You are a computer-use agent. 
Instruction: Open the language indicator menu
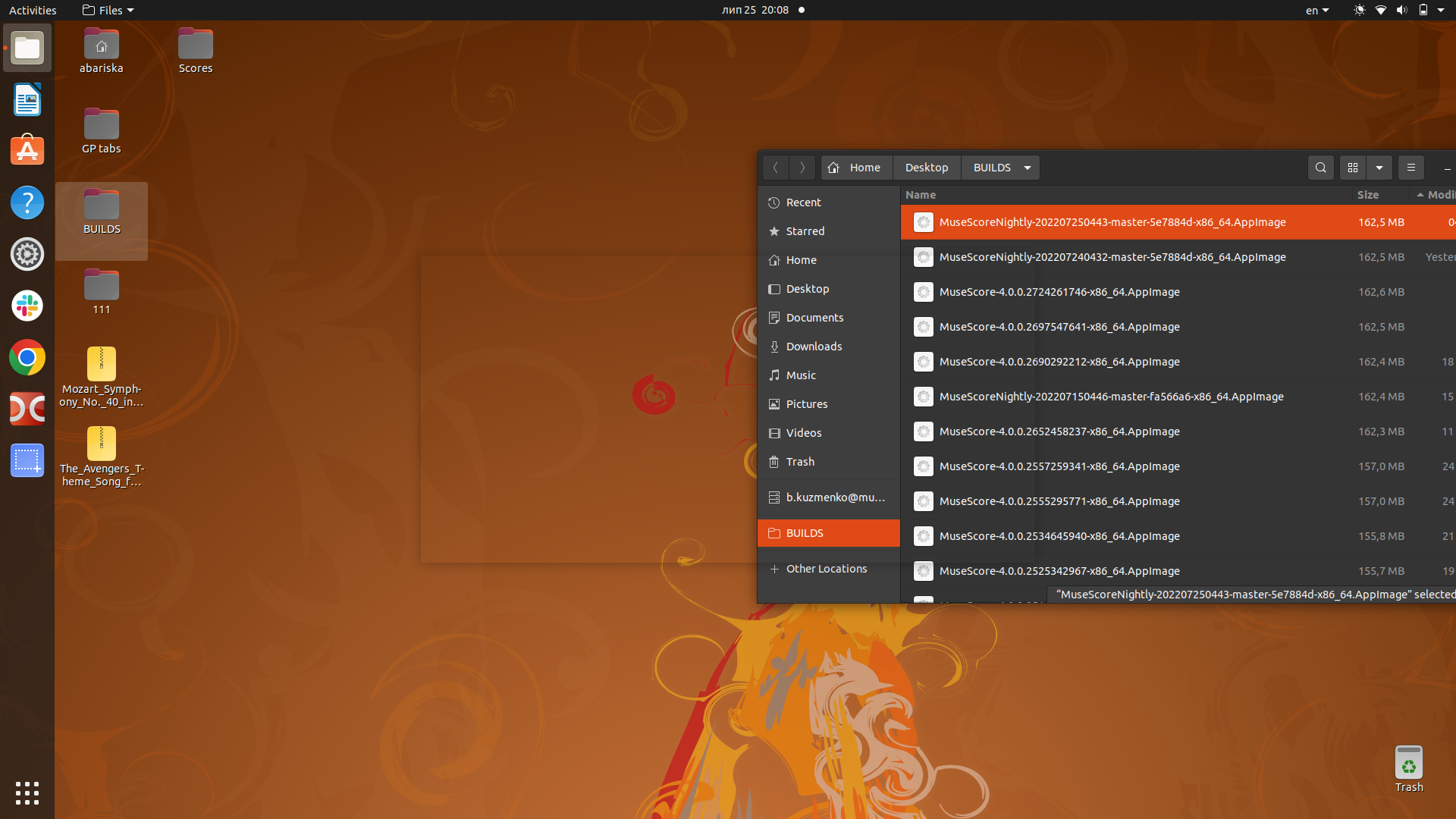click(x=1316, y=10)
